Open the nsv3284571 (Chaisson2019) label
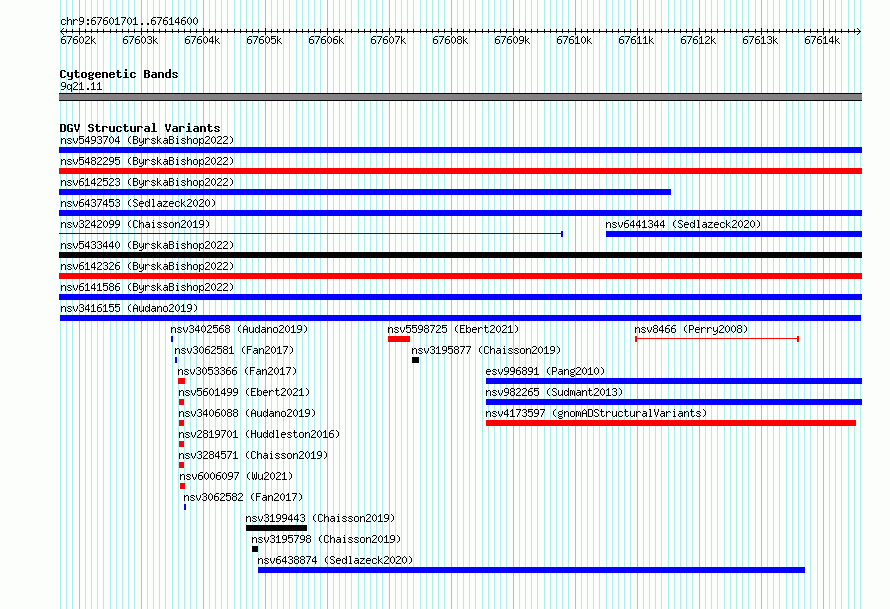890x609 pixels. coord(253,455)
